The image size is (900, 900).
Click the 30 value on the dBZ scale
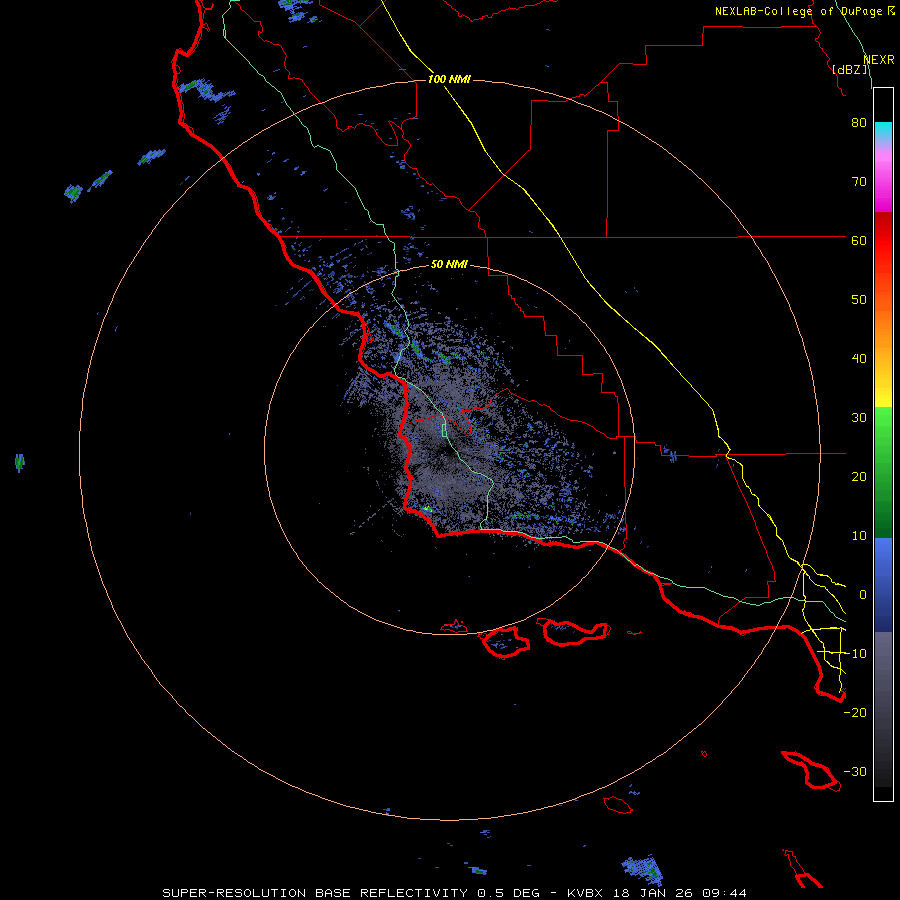pos(859,418)
